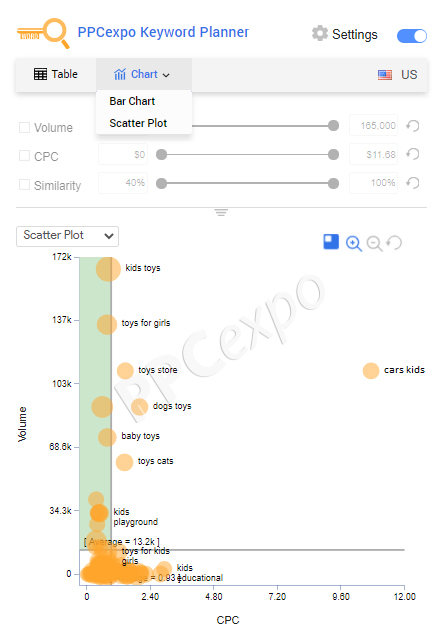Click the CPC slider's right handle
This screenshot has height=642, width=439.
point(333,154)
